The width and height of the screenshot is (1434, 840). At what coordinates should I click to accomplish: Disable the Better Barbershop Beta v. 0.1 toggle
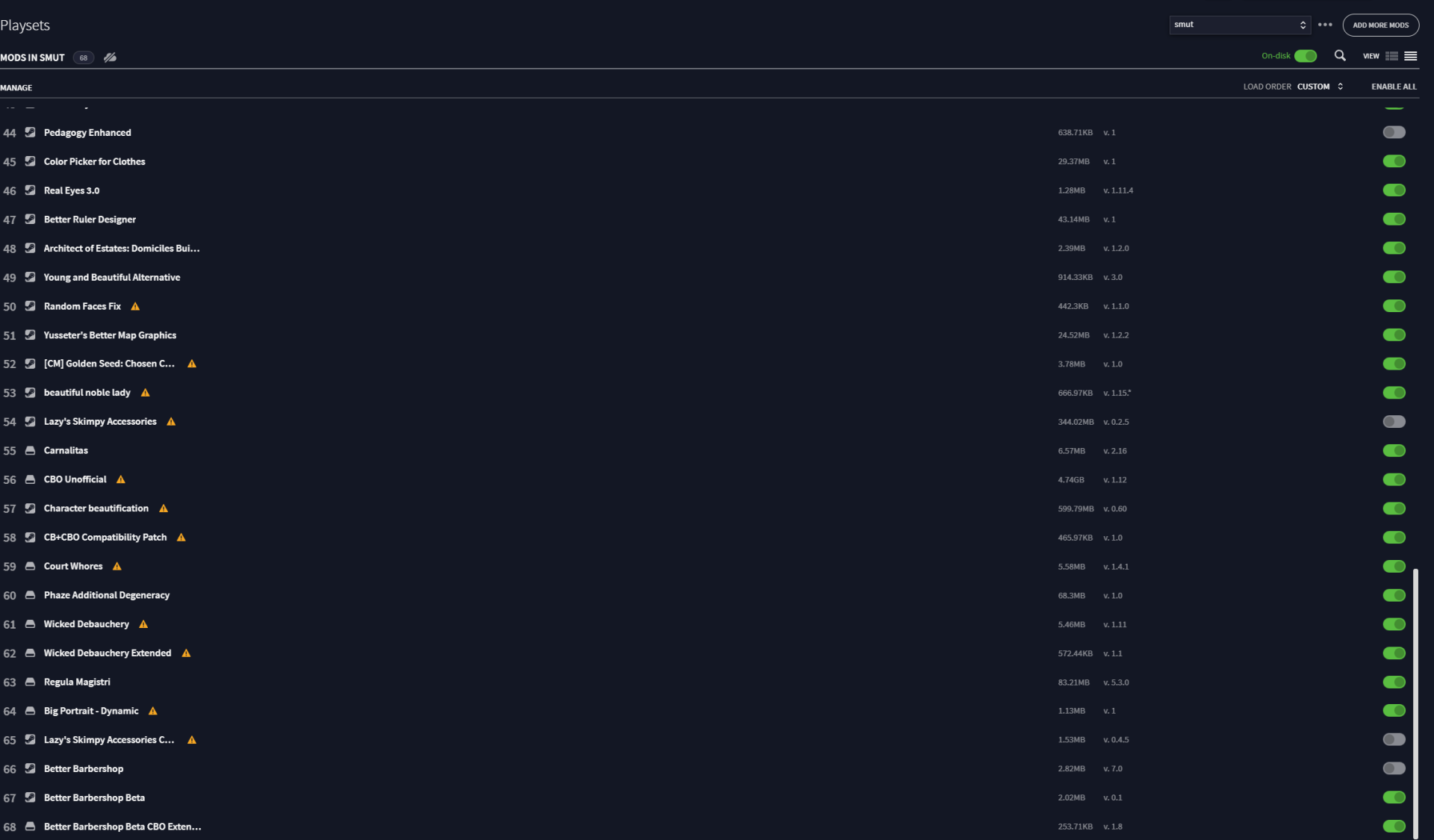pyautogui.click(x=1394, y=797)
